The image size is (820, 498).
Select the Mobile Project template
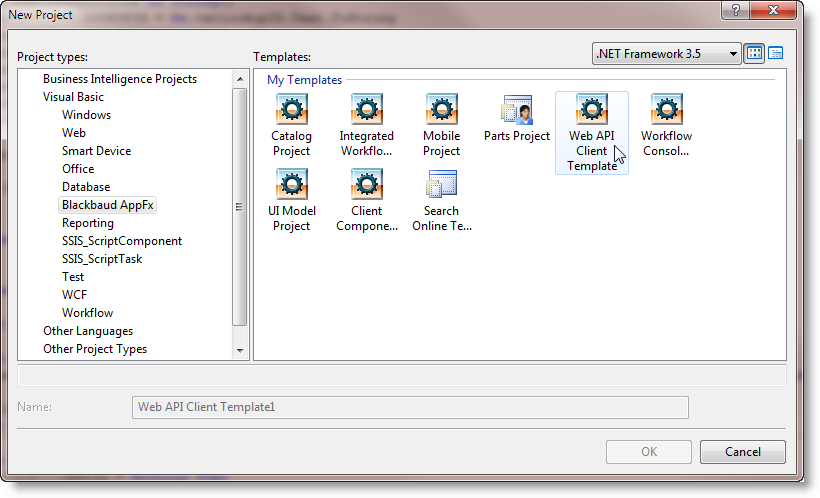pyautogui.click(x=441, y=111)
